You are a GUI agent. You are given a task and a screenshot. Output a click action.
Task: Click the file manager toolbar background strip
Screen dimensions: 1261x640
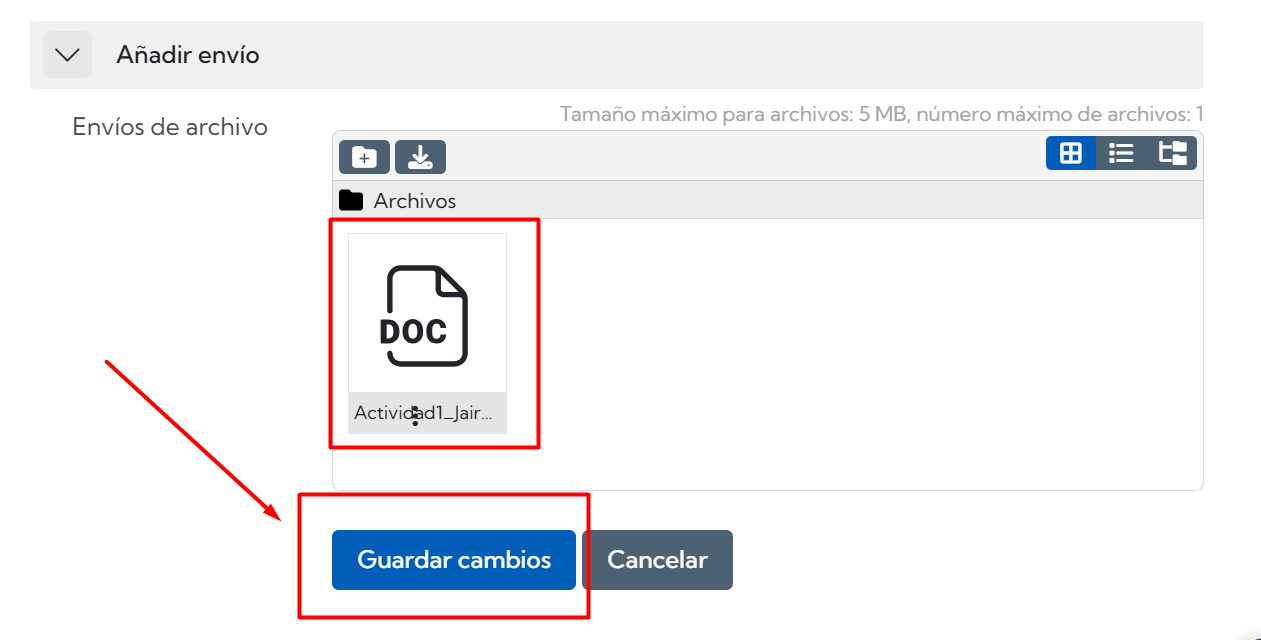745,156
